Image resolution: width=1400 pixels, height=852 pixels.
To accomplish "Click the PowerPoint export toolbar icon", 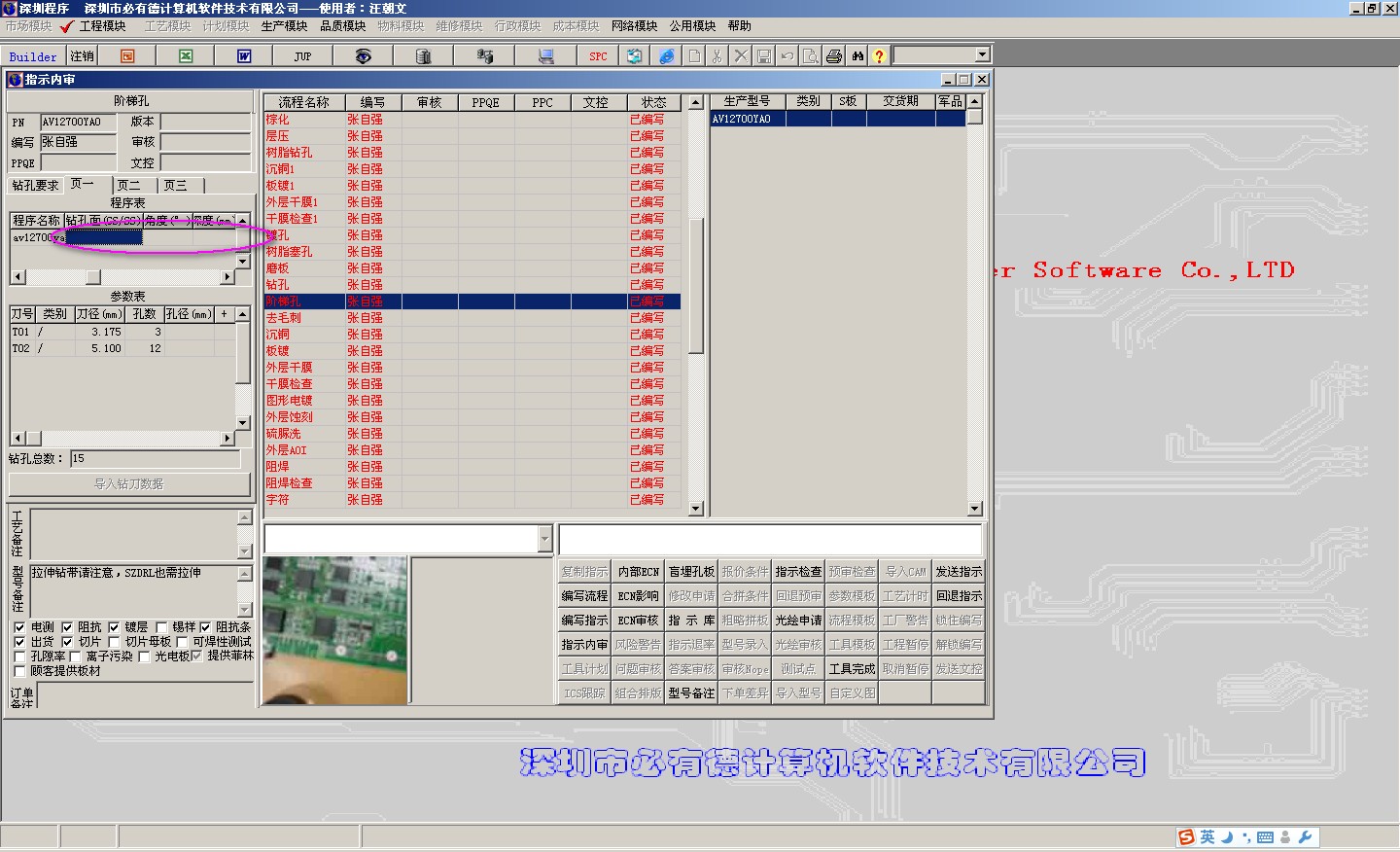I will [x=127, y=56].
